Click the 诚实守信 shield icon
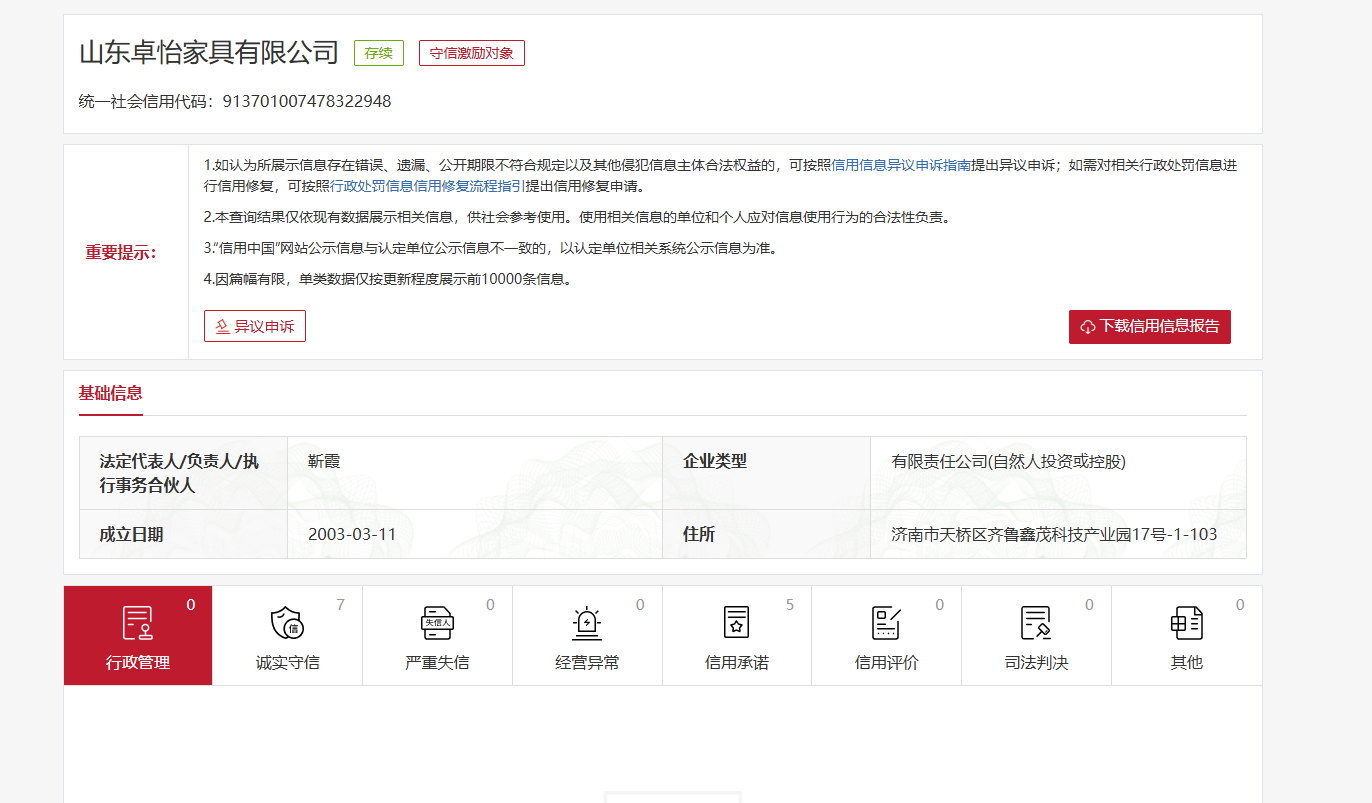This screenshot has width=1372, height=803. 287,622
